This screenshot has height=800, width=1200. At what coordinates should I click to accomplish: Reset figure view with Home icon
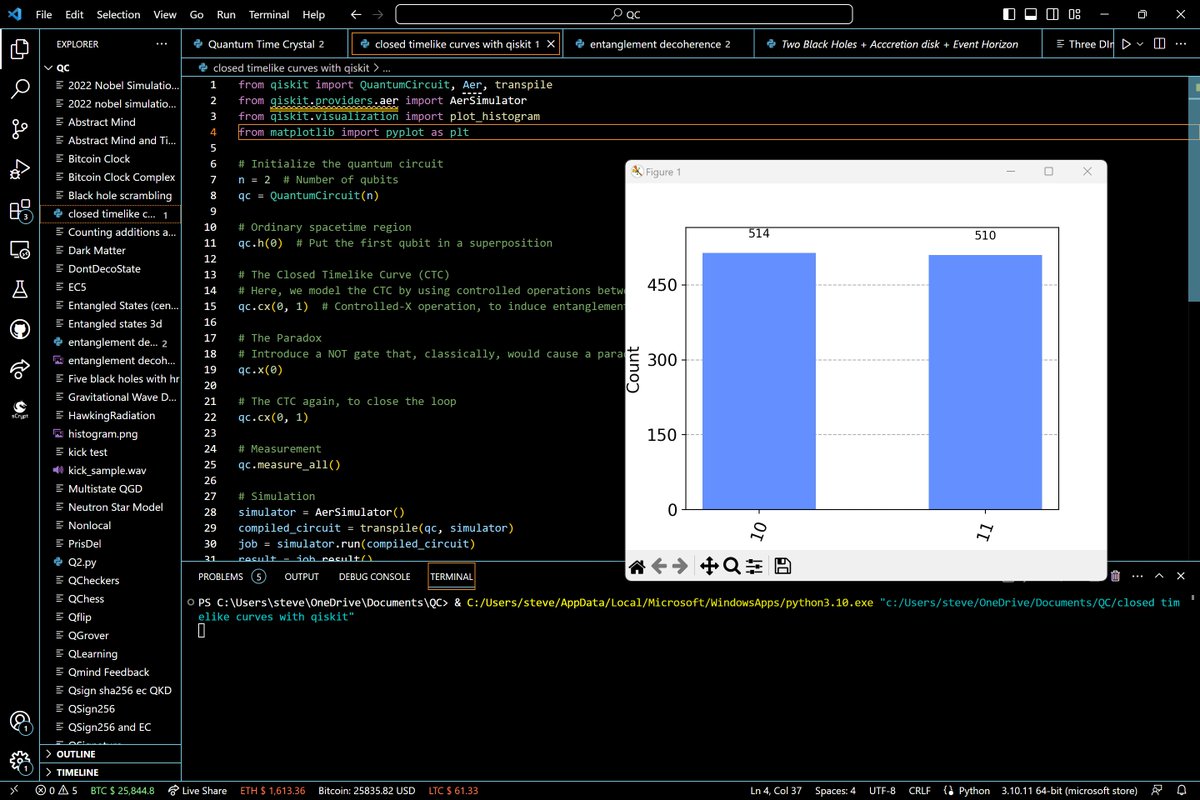(x=637, y=566)
